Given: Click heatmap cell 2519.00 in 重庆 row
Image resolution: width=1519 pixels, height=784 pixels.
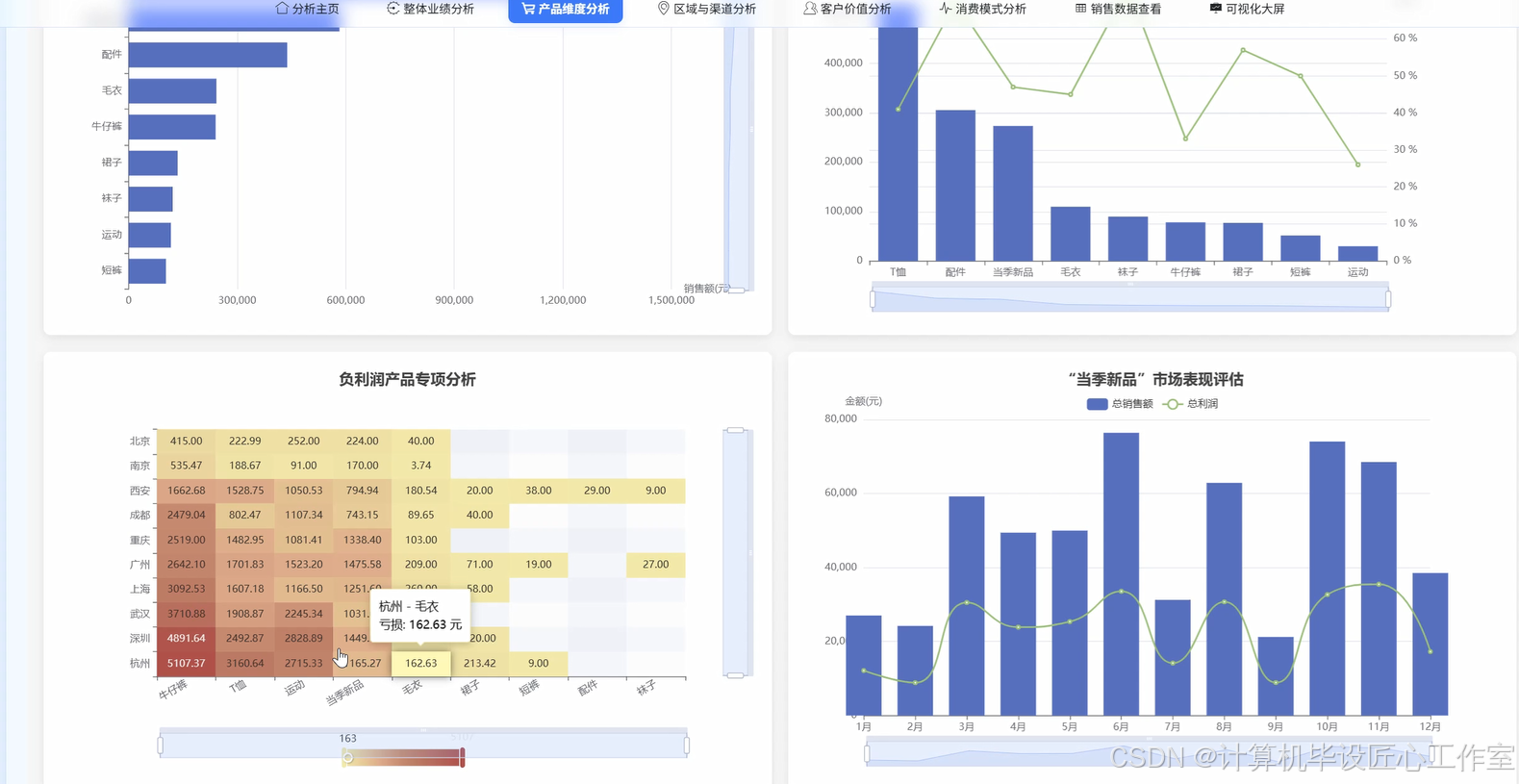Looking at the screenshot, I should 187,541.
